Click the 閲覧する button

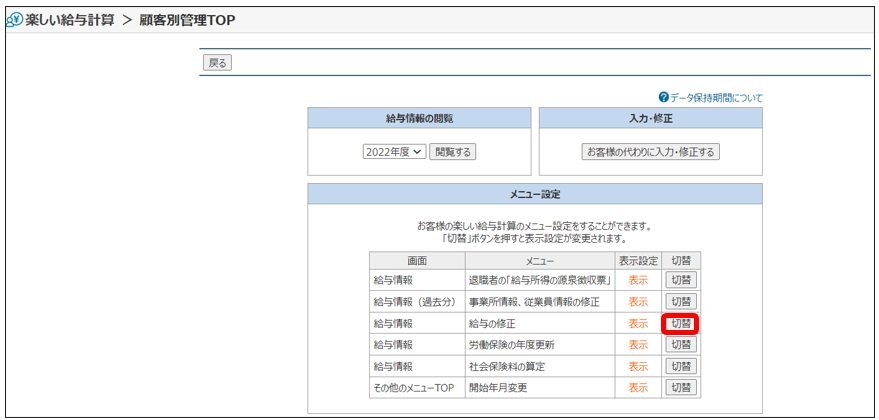click(452, 152)
